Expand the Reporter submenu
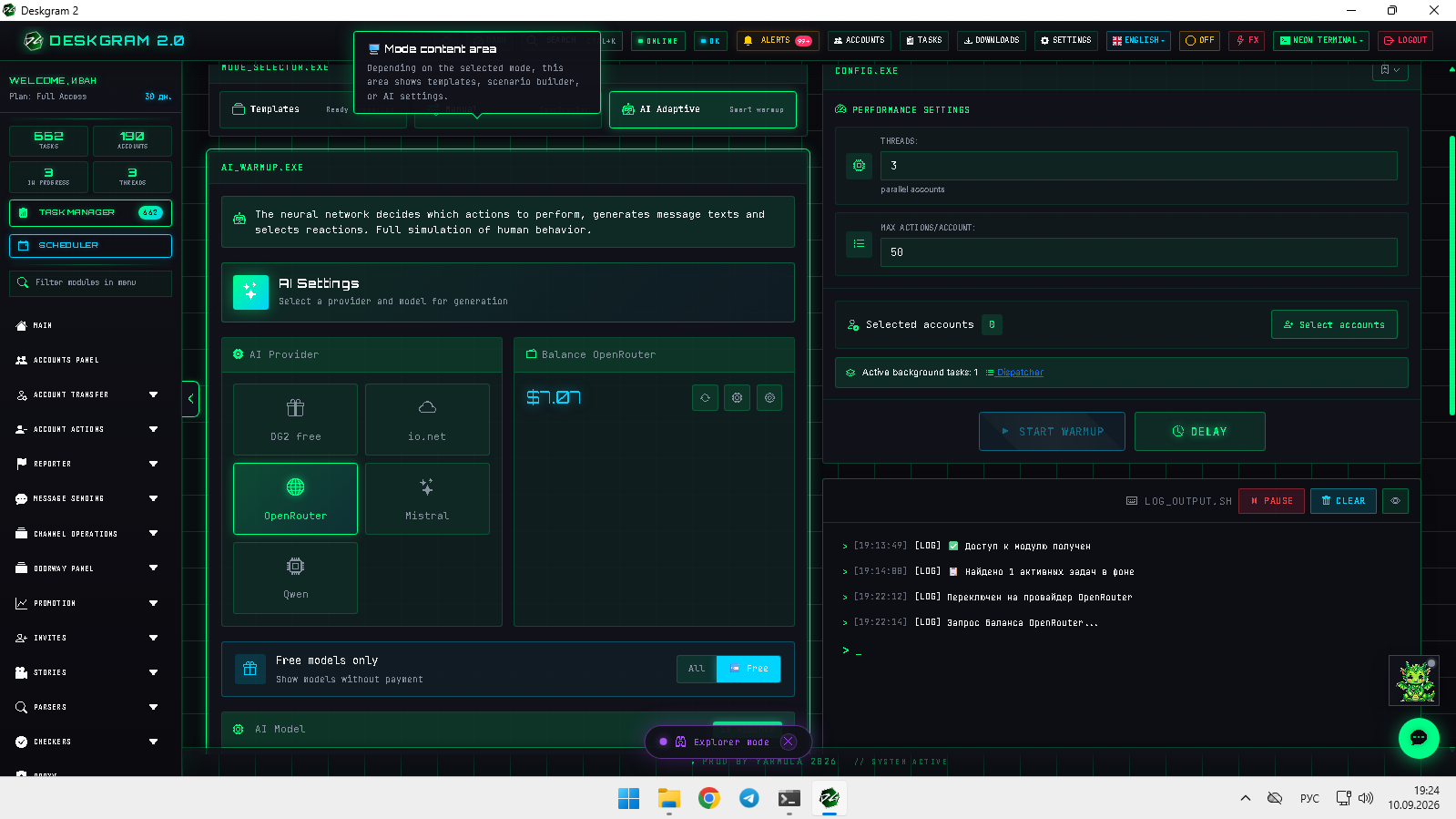Viewport: 1456px width, 819px height. (x=87, y=464)
